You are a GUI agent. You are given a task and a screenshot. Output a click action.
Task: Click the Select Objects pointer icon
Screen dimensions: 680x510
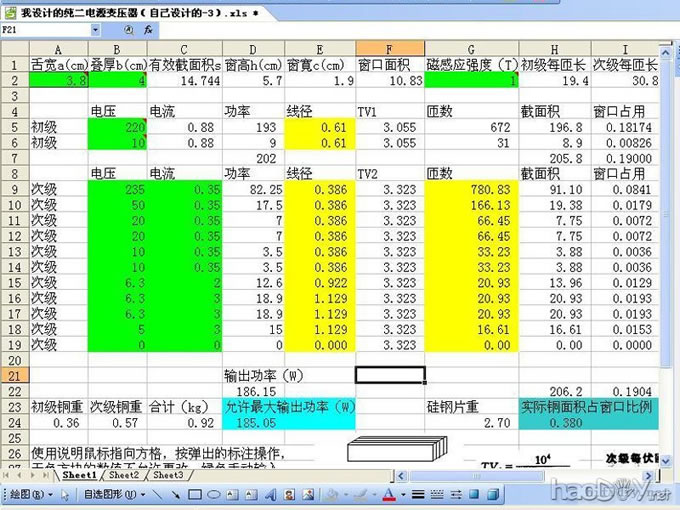(66, 495)
